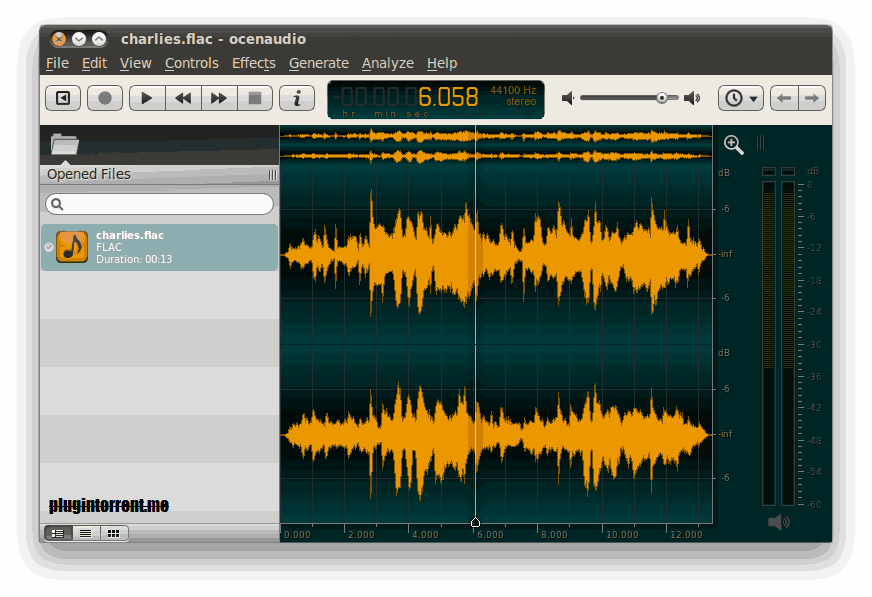Viewport: 872px width, 597px height.
Task: Switch to compact list view
Action: (x=86, y=533)
